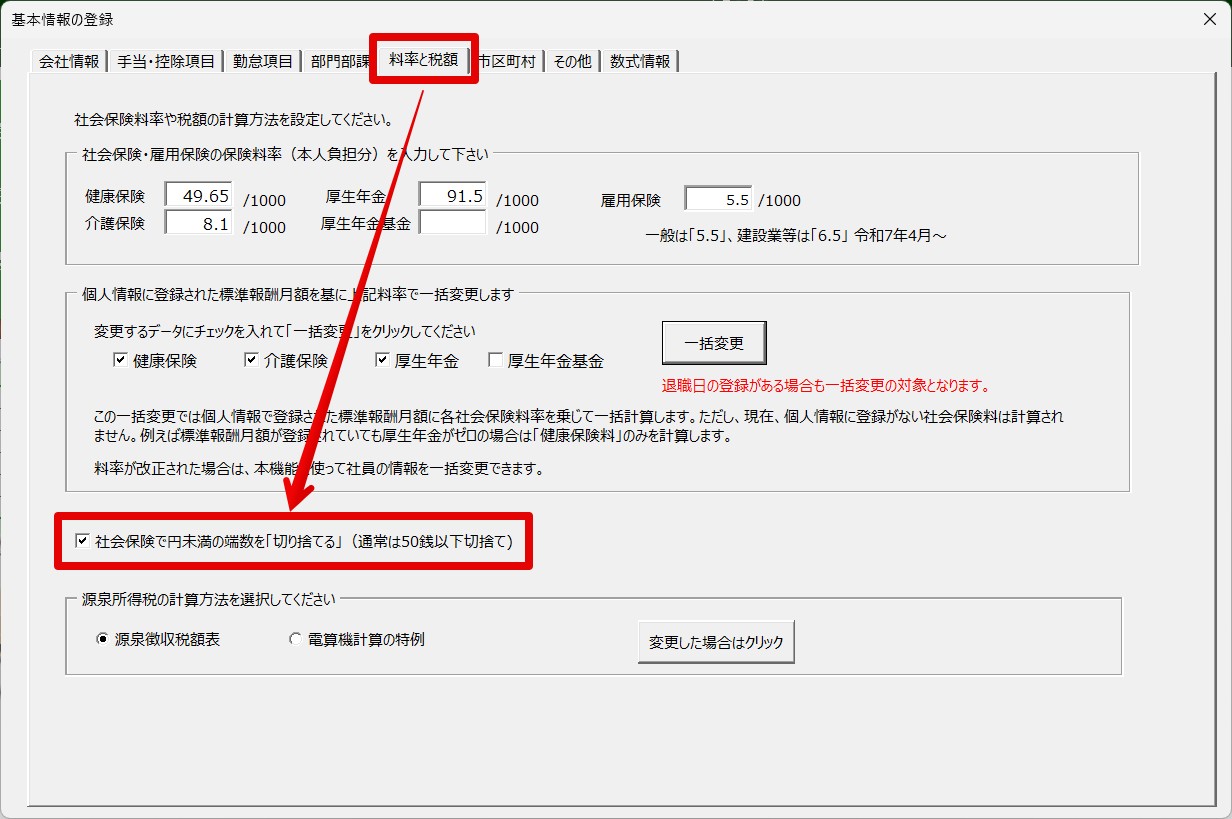Uncheck the 厚生年金 bulk change checkbox
Screen dimensions: 1232x819
click(x=382, y=361)
